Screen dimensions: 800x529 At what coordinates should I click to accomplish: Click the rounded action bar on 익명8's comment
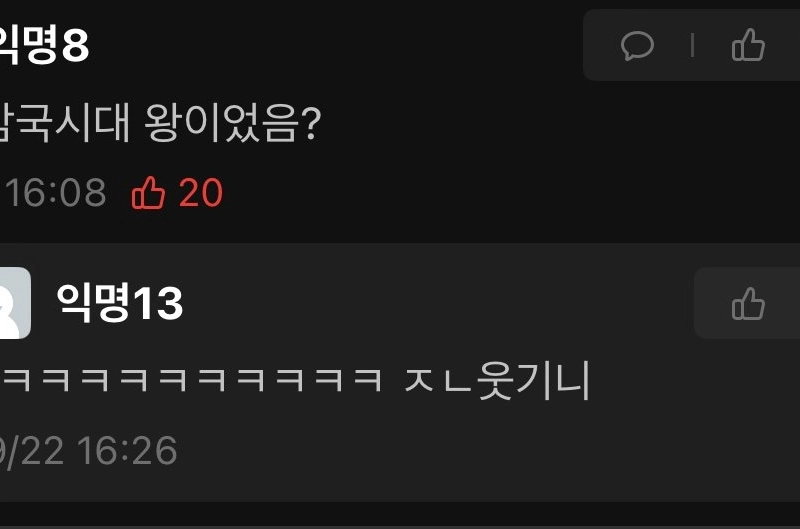click(691, 45)
